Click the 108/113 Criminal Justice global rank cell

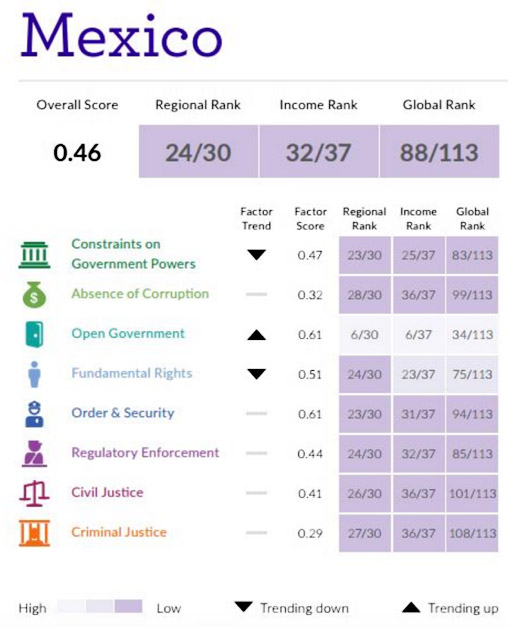(472, 533)
